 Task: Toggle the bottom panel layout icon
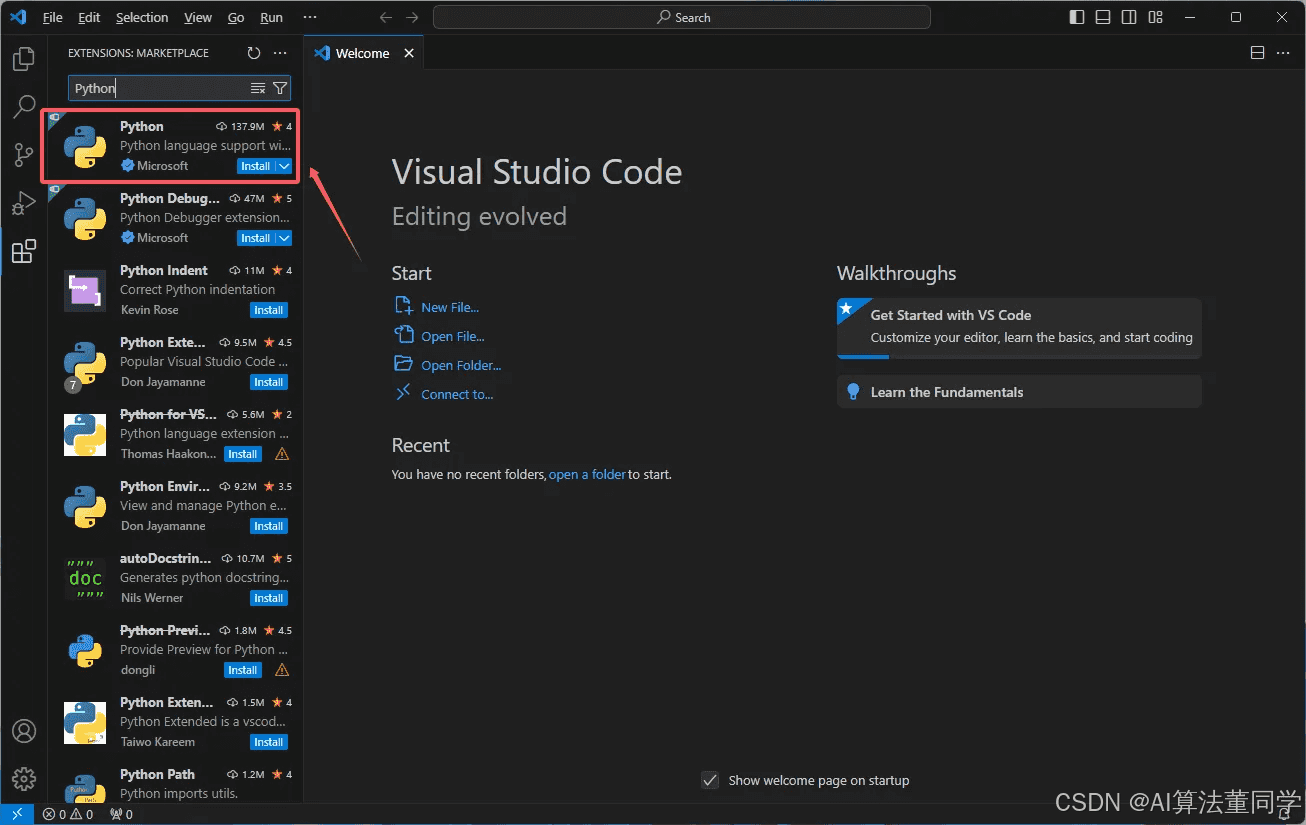[x=1103, y=17]
